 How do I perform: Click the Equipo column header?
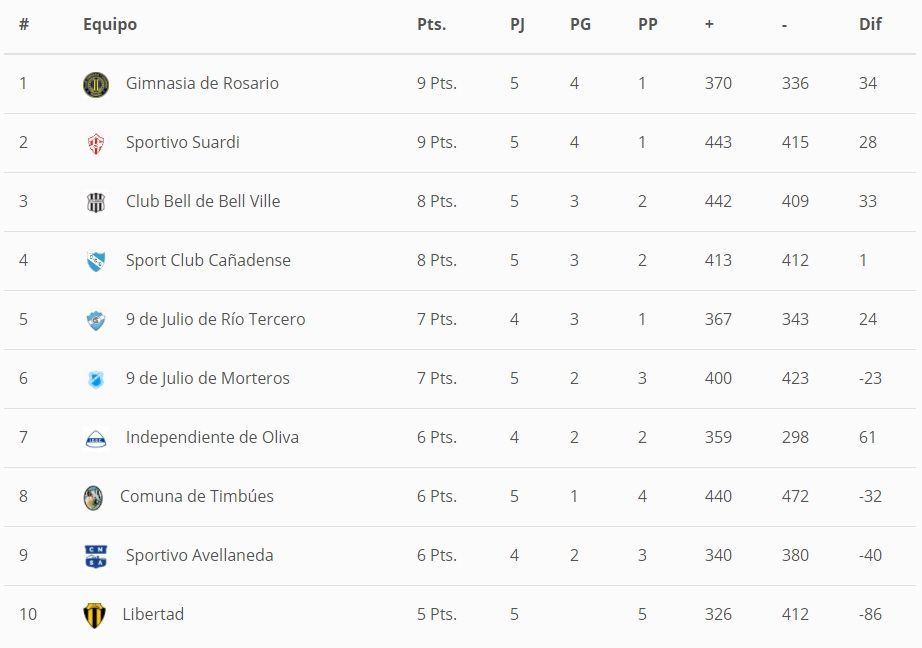tap(110, 24)
